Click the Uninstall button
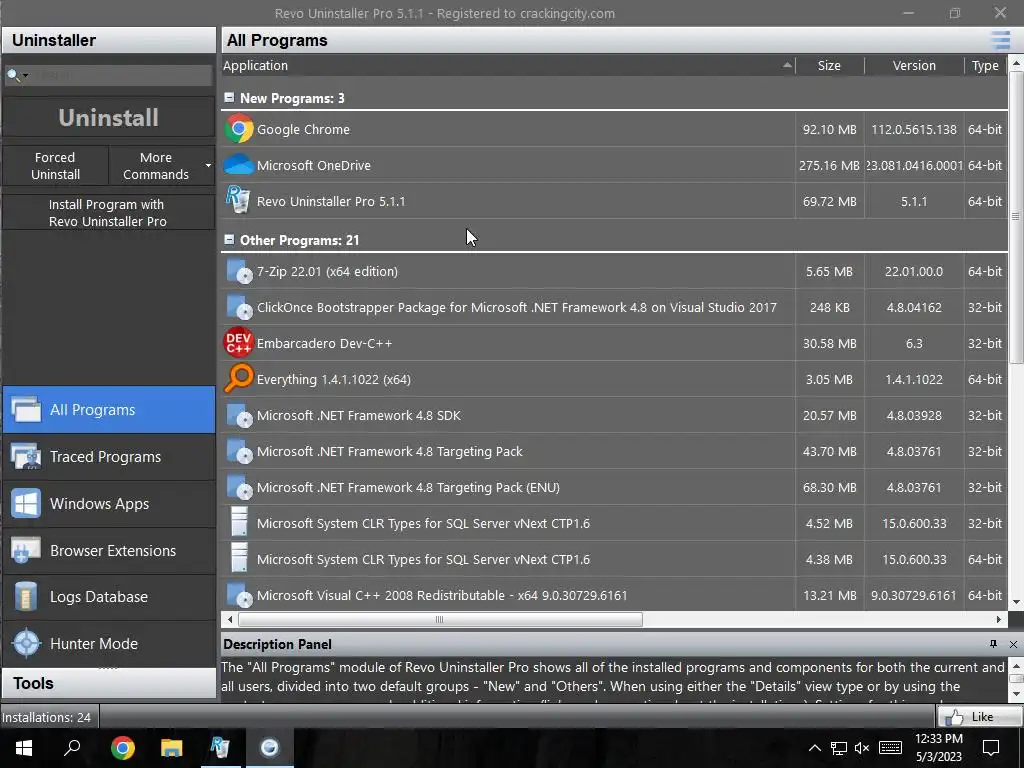This screenshot has width=1024, height=768. pyautogui.click(x=108, y=118)
